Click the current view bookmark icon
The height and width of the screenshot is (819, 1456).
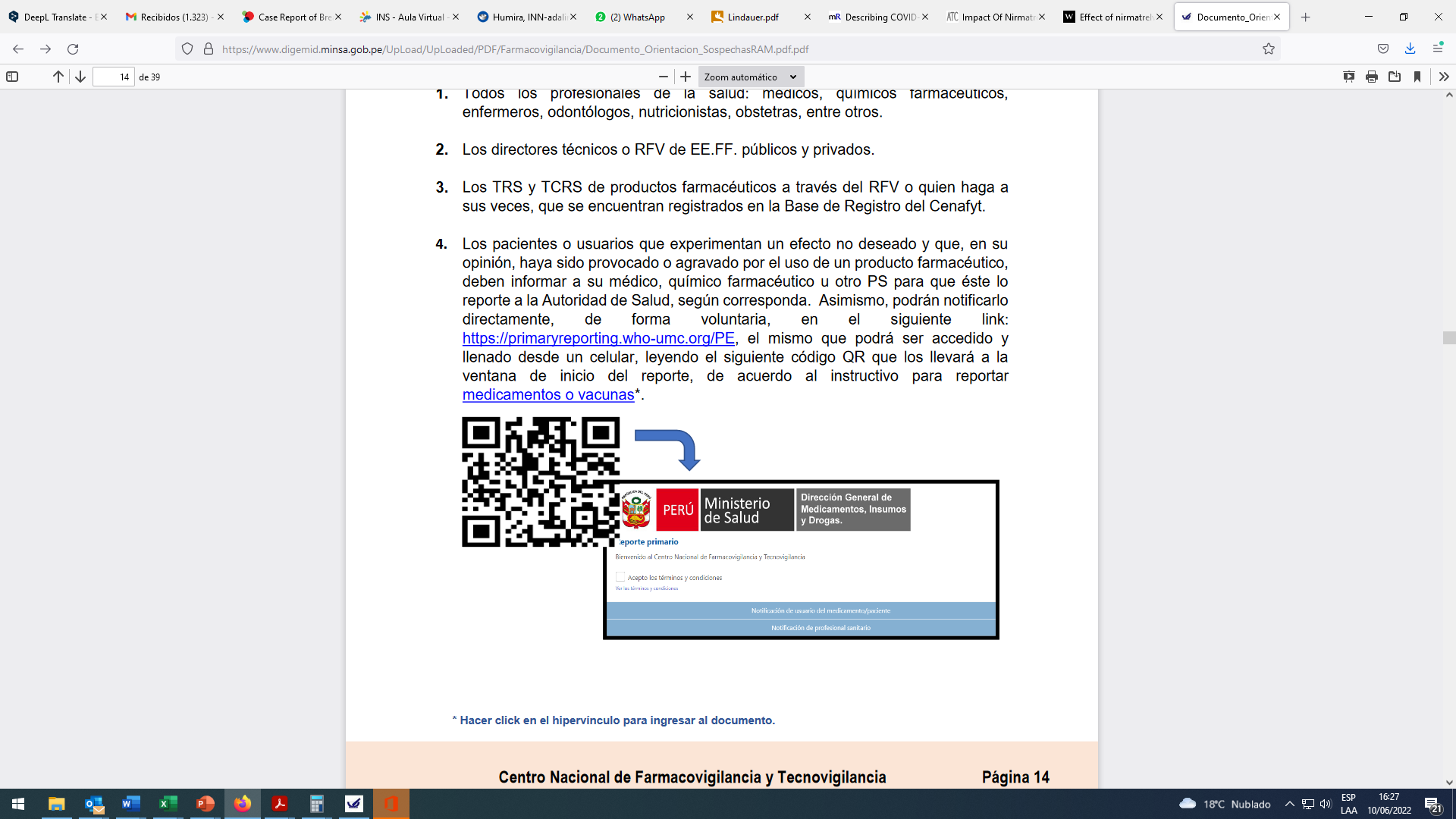[x=1417, y=77]
